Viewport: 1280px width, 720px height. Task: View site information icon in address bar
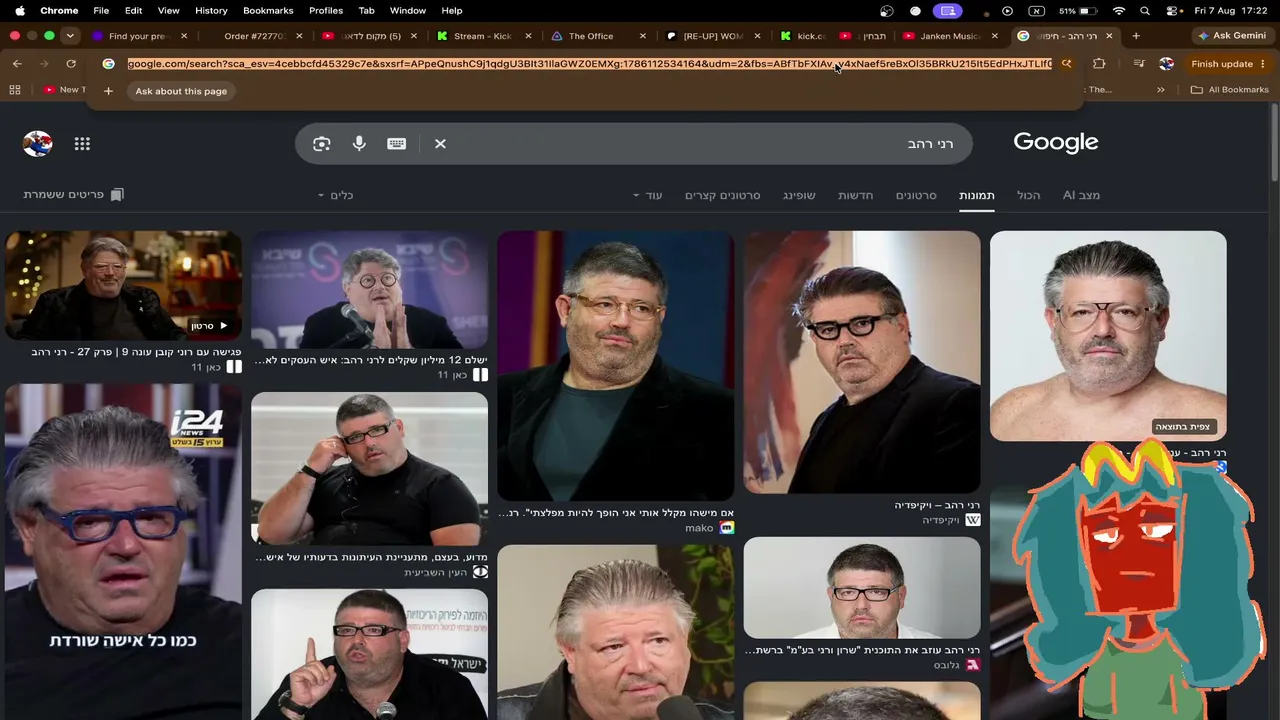tap(108, 64)
